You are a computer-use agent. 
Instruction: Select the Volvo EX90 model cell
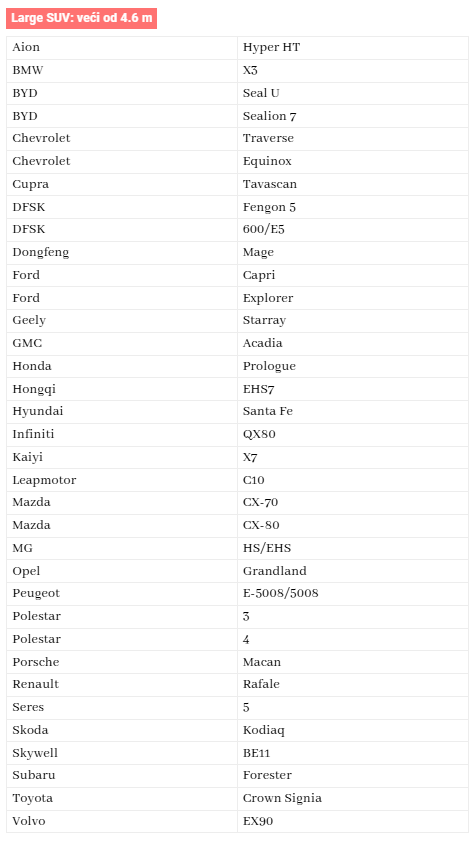tap(353, 821)
